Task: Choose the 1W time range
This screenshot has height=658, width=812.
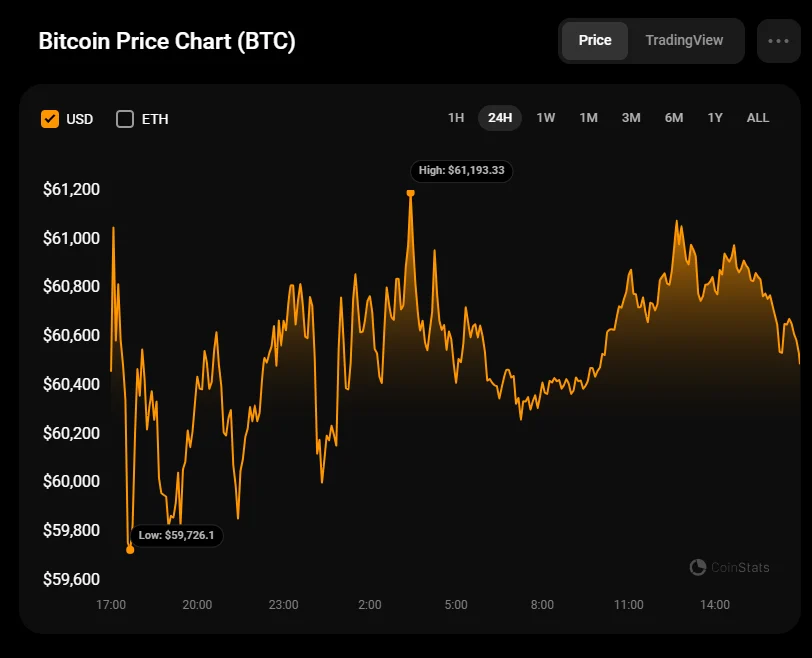Action: (546, 118)
